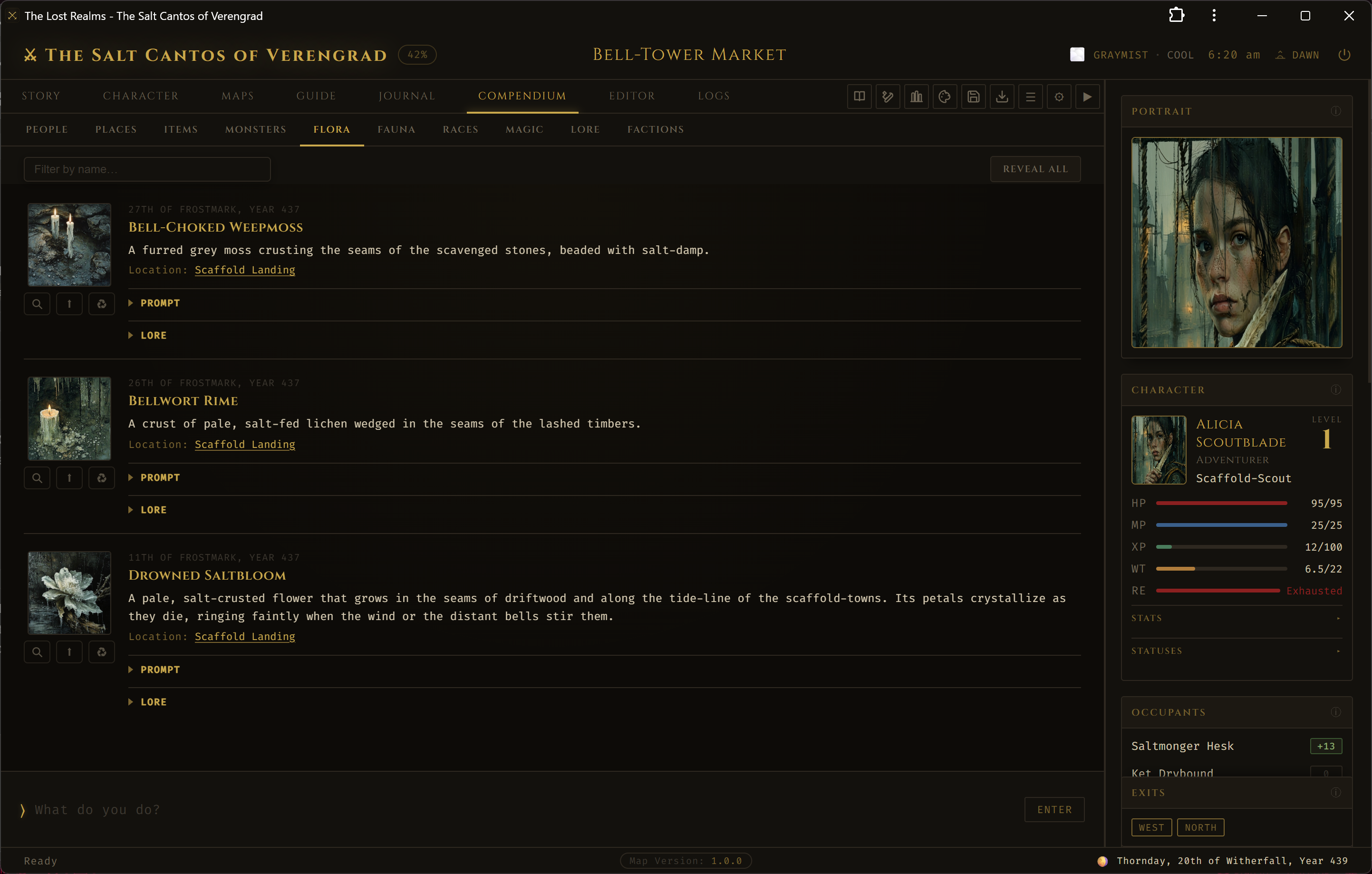1372x874 pixels.
Task: Switch to the STORY tab
Action: tap(40, 96)
